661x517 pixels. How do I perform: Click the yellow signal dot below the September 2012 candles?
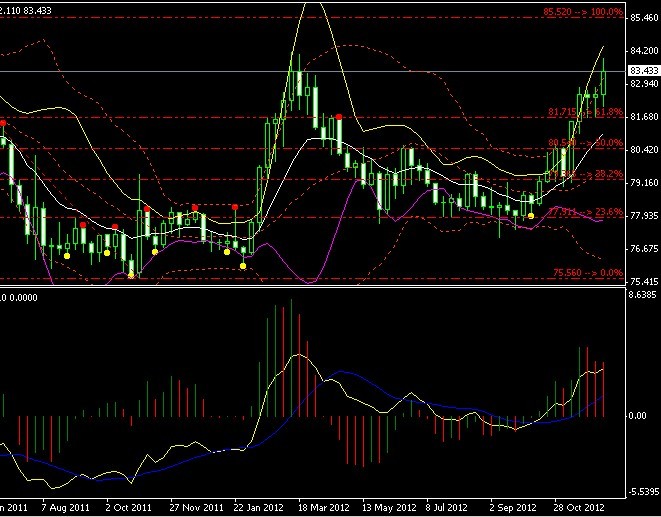click(531, 216)
